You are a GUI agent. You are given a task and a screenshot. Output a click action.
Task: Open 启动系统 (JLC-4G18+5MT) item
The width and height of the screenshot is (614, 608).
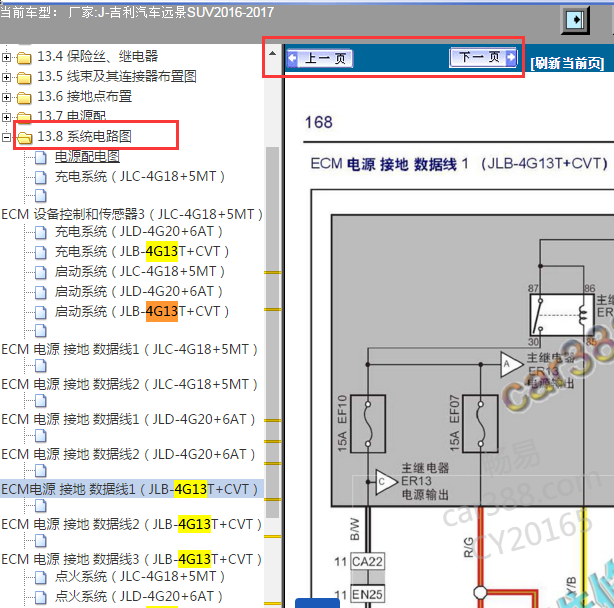tap(140, 271)
